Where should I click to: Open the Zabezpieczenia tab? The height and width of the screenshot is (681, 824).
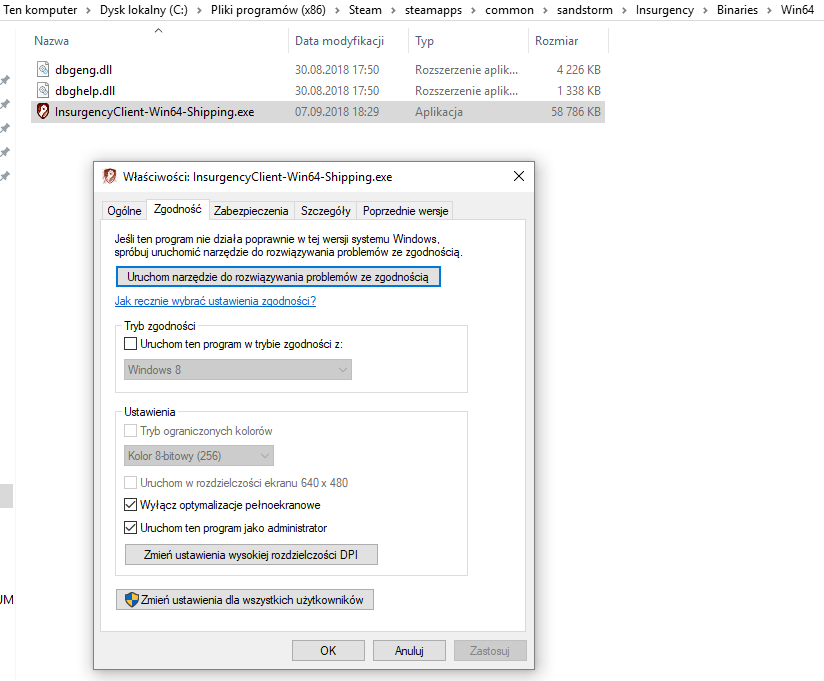tap(251, 211)
